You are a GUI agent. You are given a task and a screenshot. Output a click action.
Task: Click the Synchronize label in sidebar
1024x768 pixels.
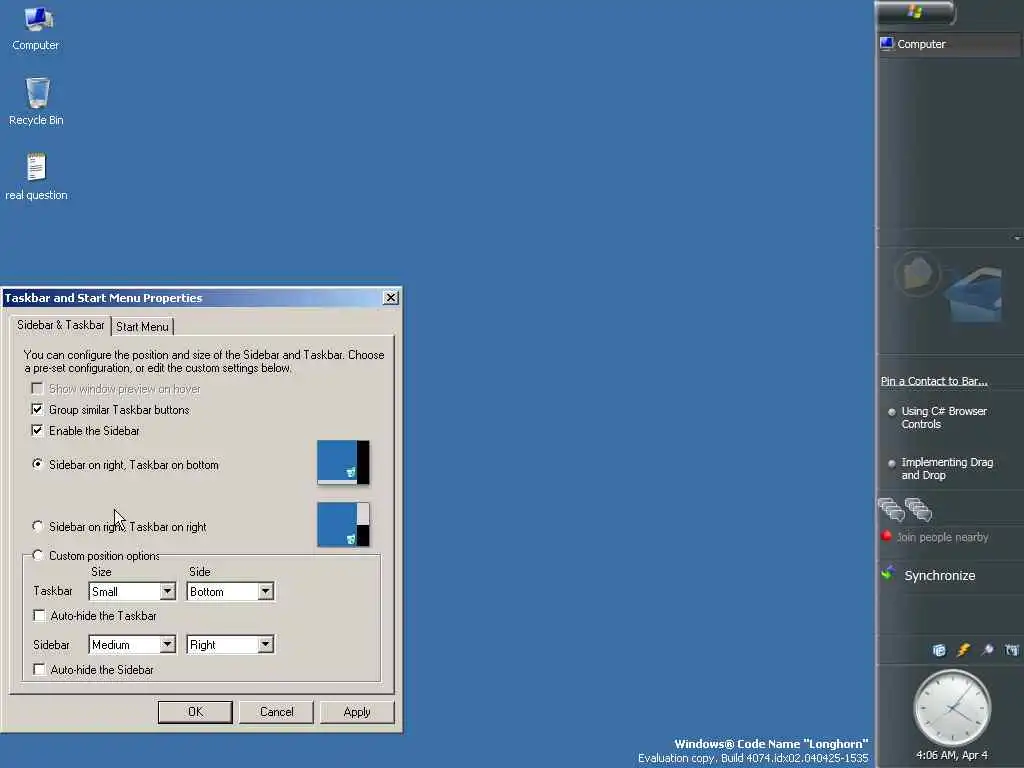click(940, 575)
